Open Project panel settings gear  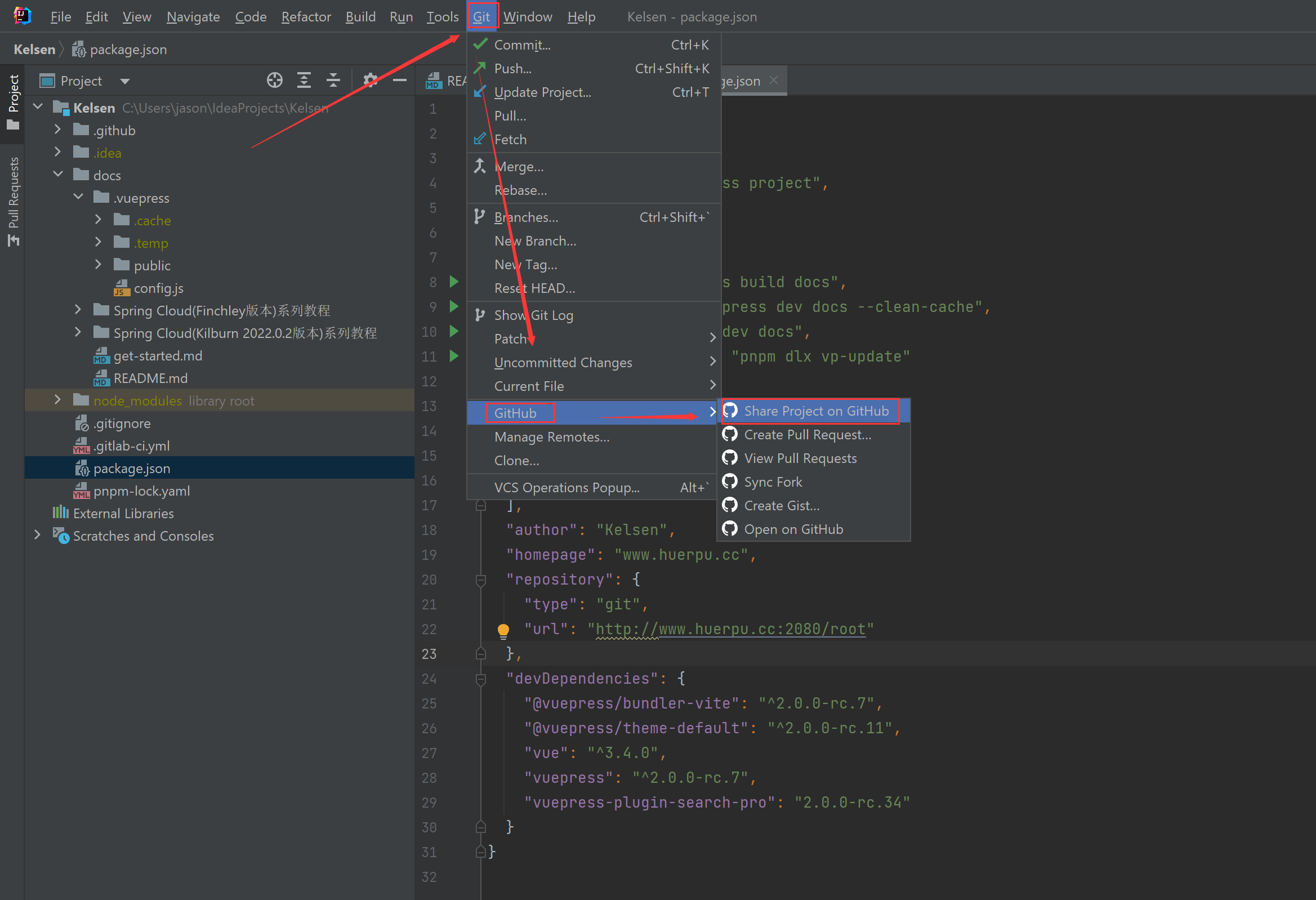pyautogui.click(x=370, y=81)
